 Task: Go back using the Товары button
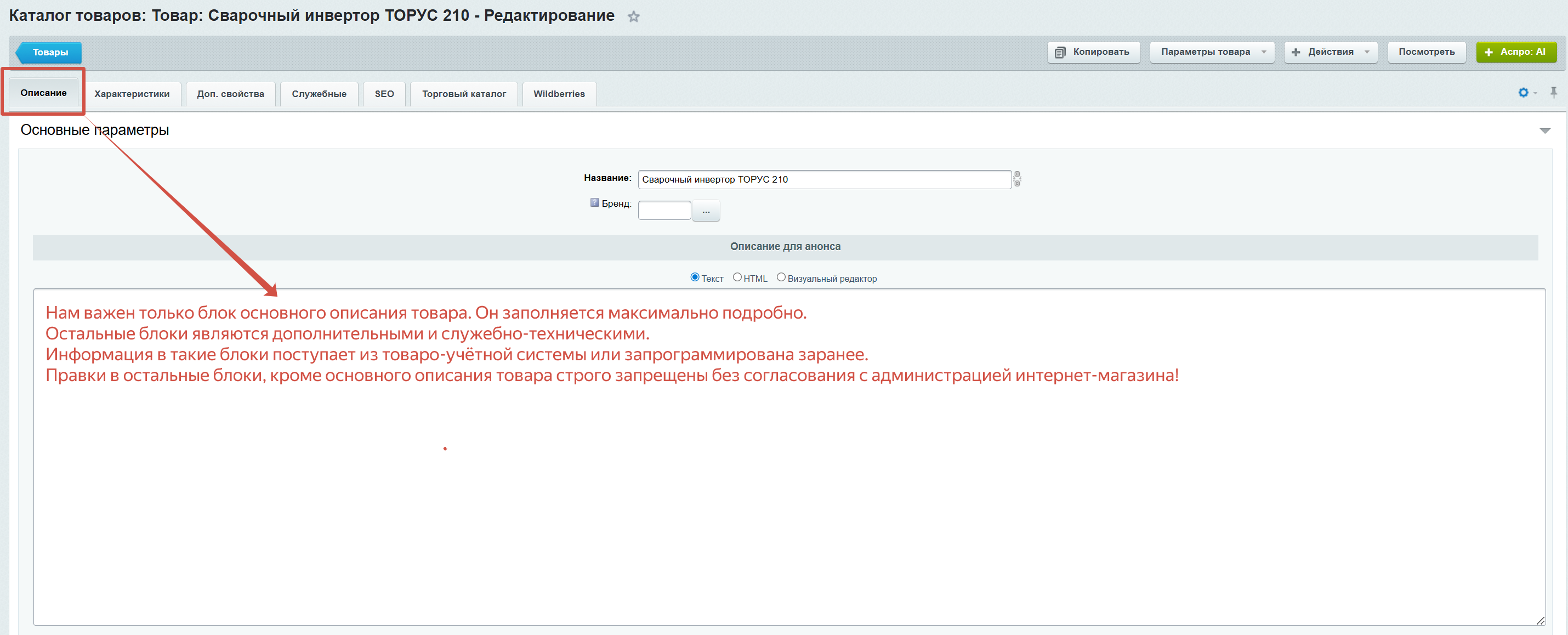(x=50, y=53)
